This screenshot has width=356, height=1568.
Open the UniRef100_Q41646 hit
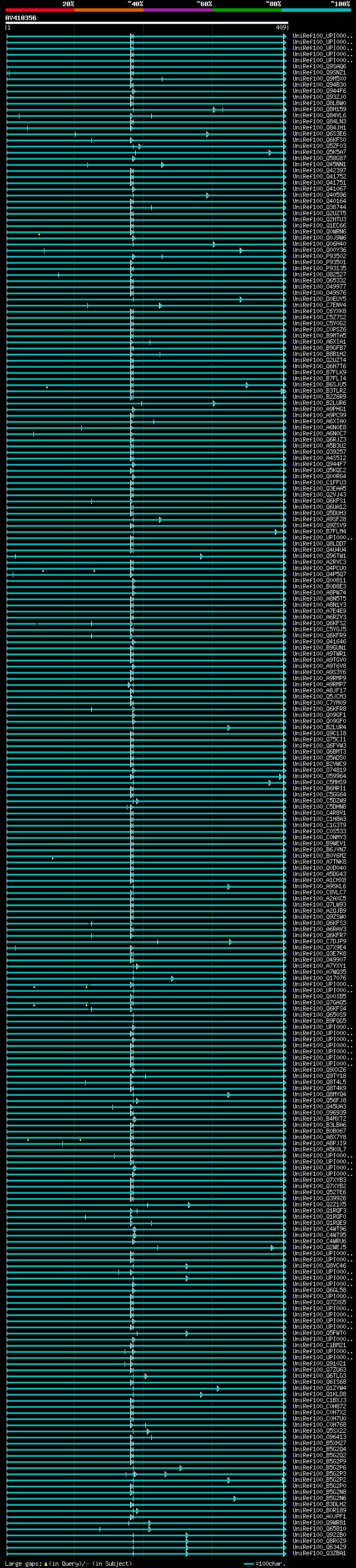[319, 641]
